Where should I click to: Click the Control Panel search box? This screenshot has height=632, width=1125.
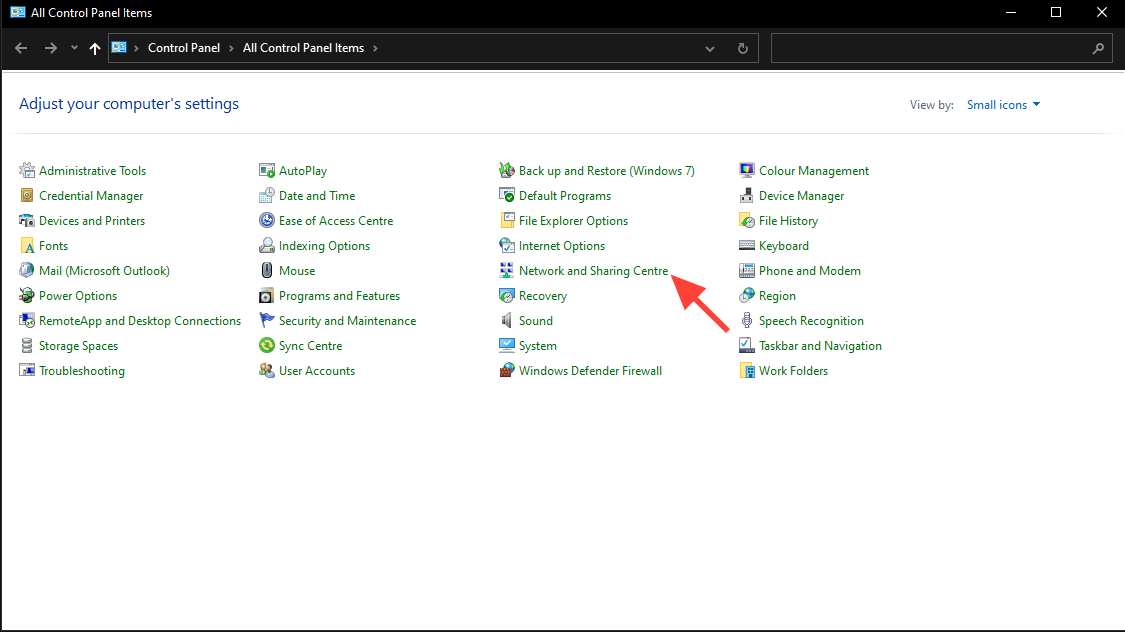pos(941,48)
